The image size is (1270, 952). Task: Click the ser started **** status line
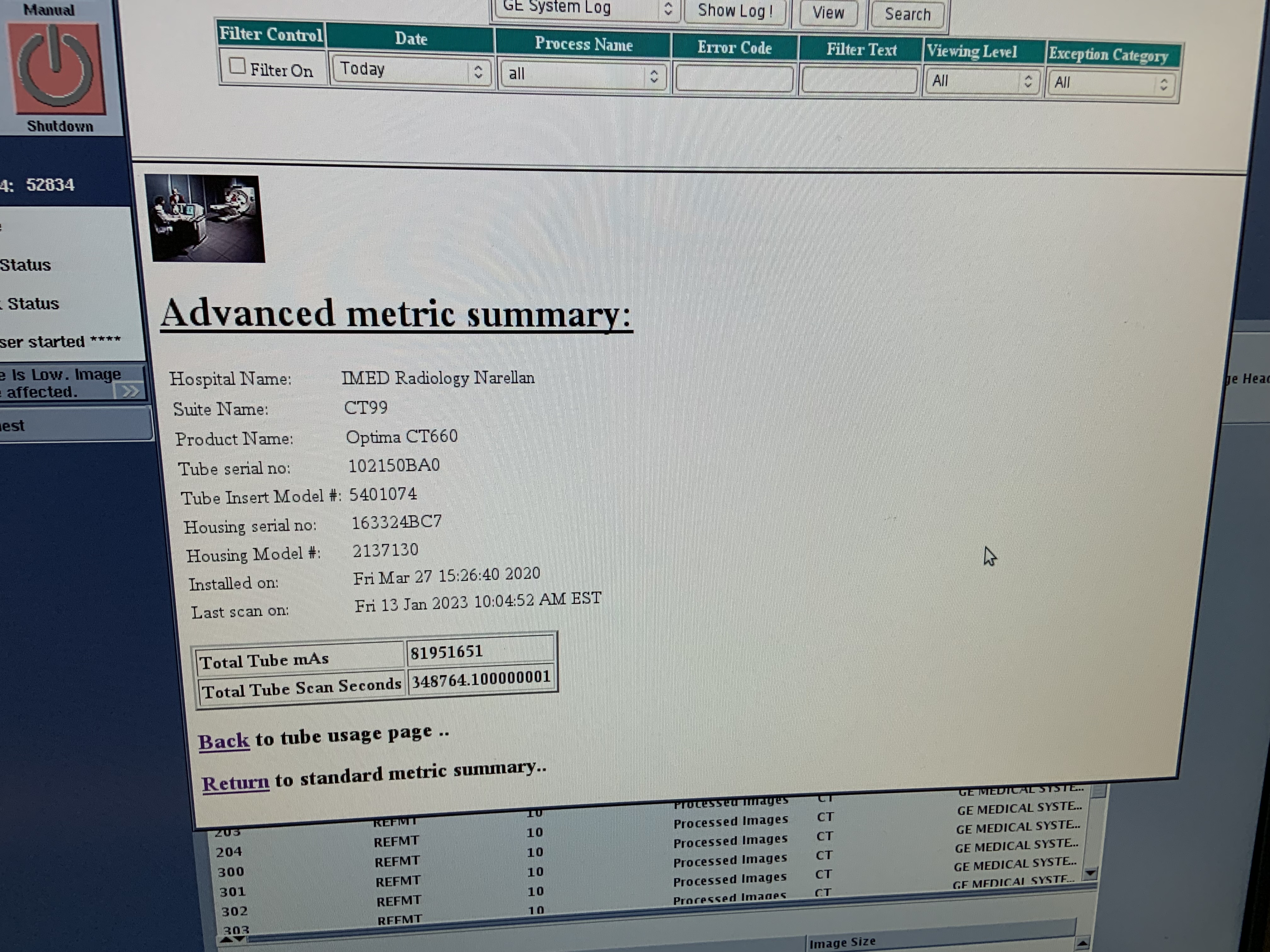coord(60,342)
